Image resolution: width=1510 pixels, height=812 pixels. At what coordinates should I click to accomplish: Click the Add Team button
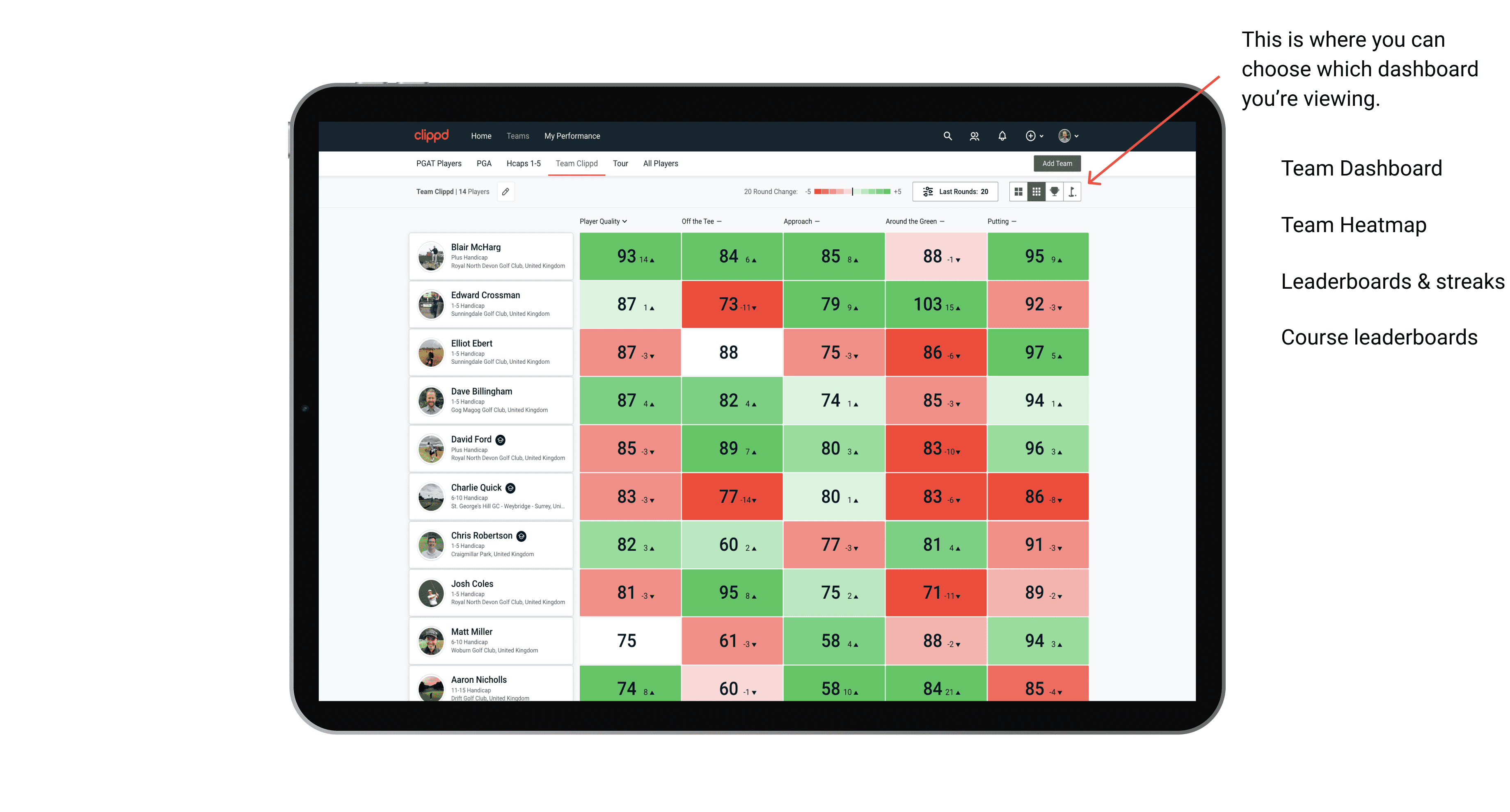pyautogui.click(x=1057, y=162)
